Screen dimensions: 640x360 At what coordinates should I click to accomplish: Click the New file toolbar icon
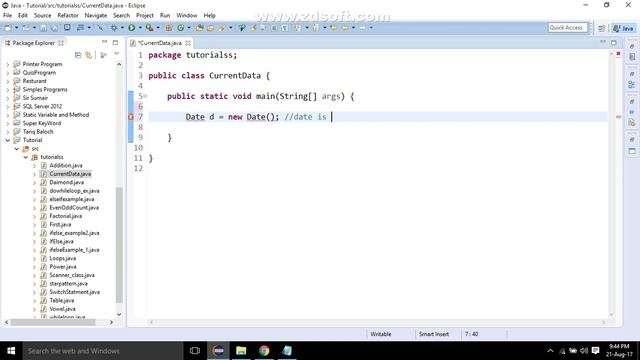(x=8, y=28)
